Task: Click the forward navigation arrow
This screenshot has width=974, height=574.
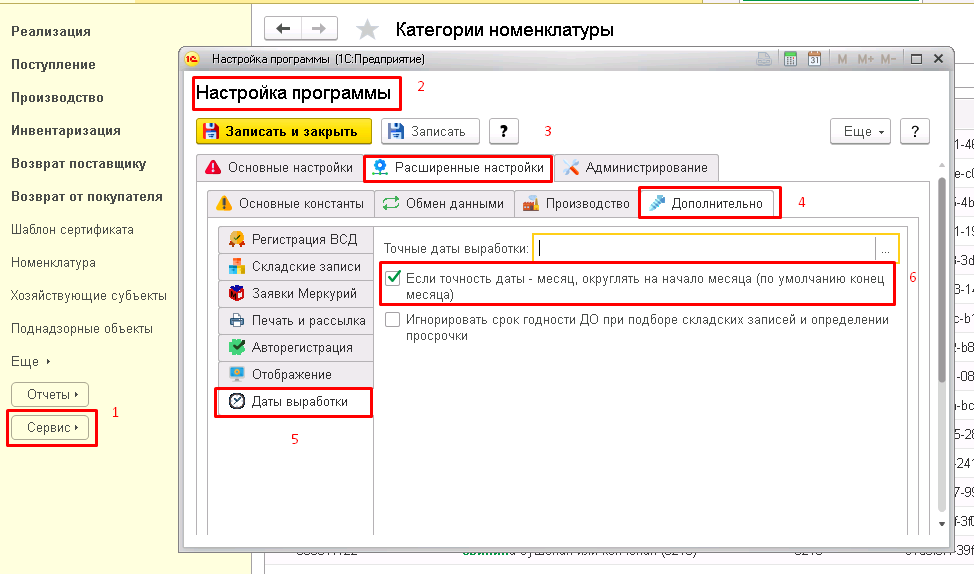Action: (x=319, y=29)
